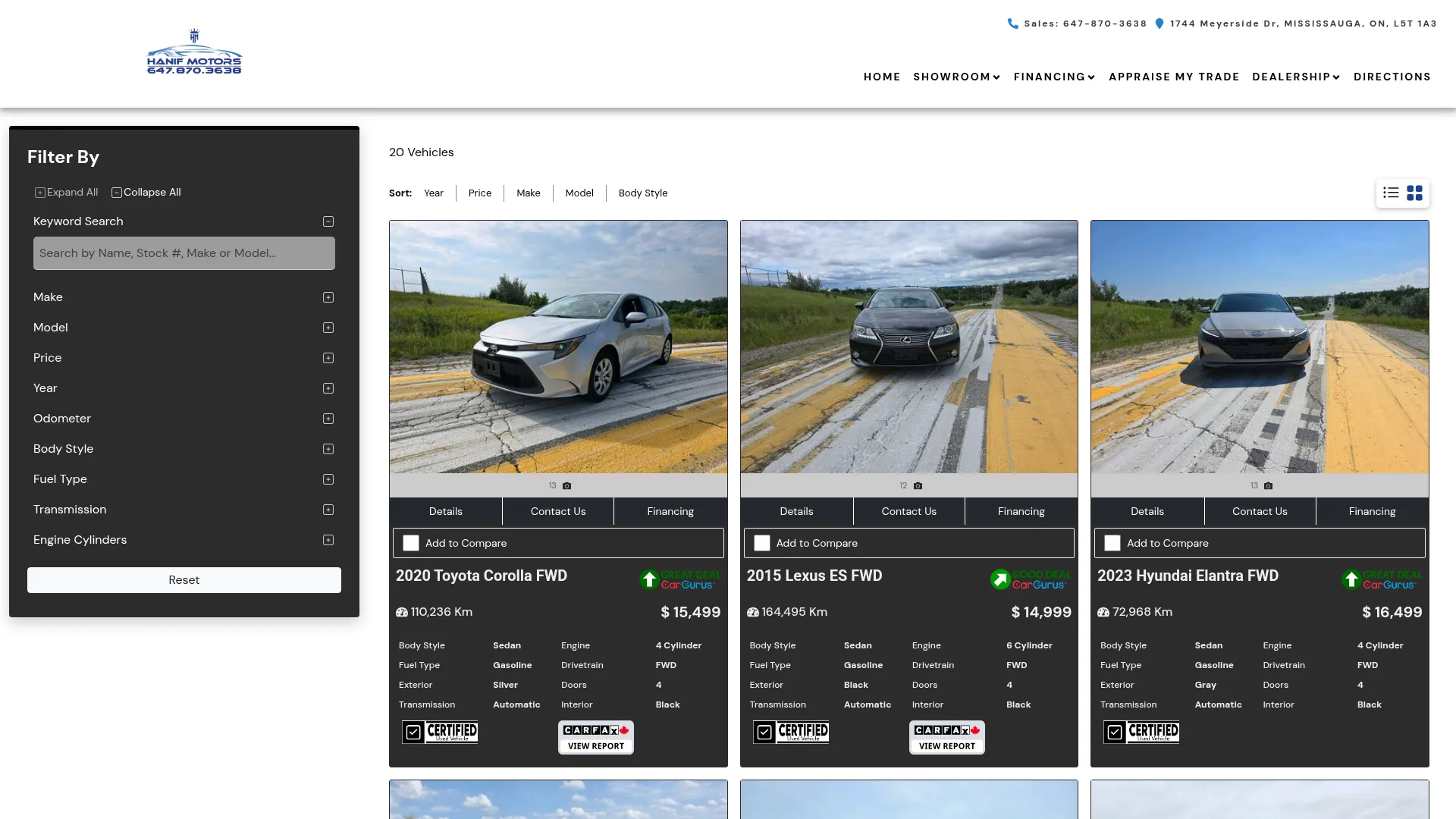Screen dimensions: 1456x819
Task: Open the Showroom dropdown menu
Action: coord(957,77)
